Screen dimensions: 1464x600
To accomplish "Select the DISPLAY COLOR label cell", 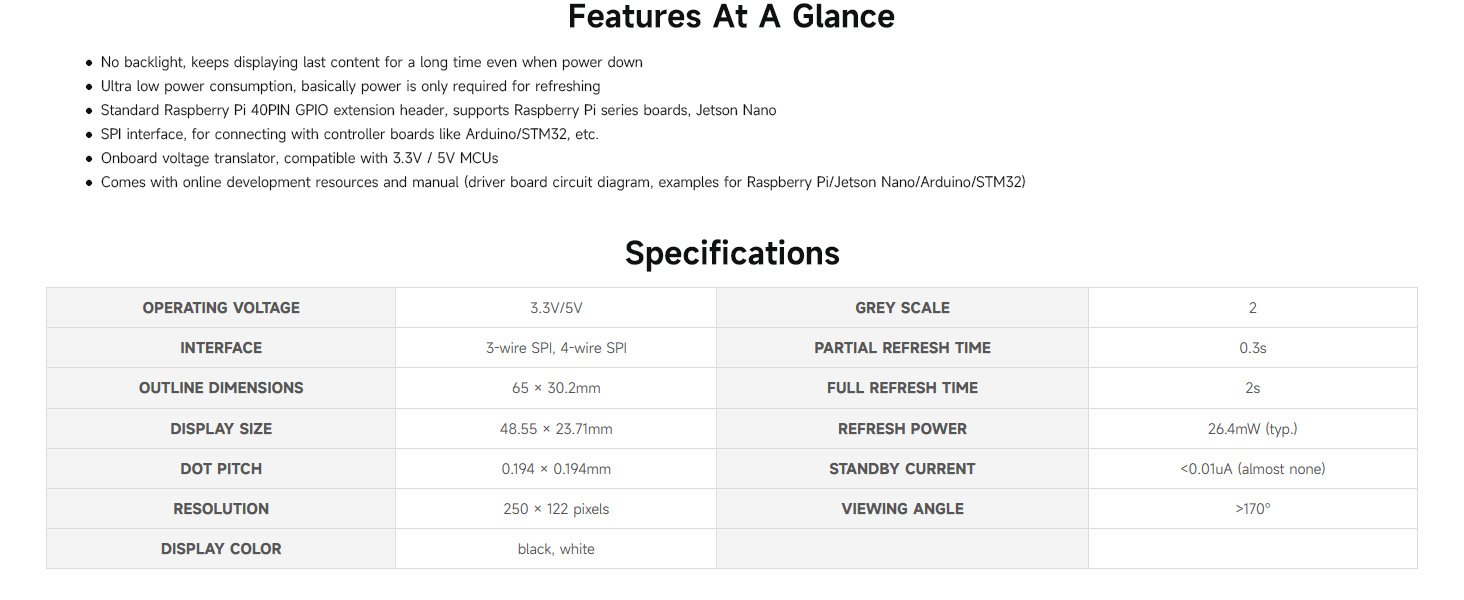I will pos(221,549).
